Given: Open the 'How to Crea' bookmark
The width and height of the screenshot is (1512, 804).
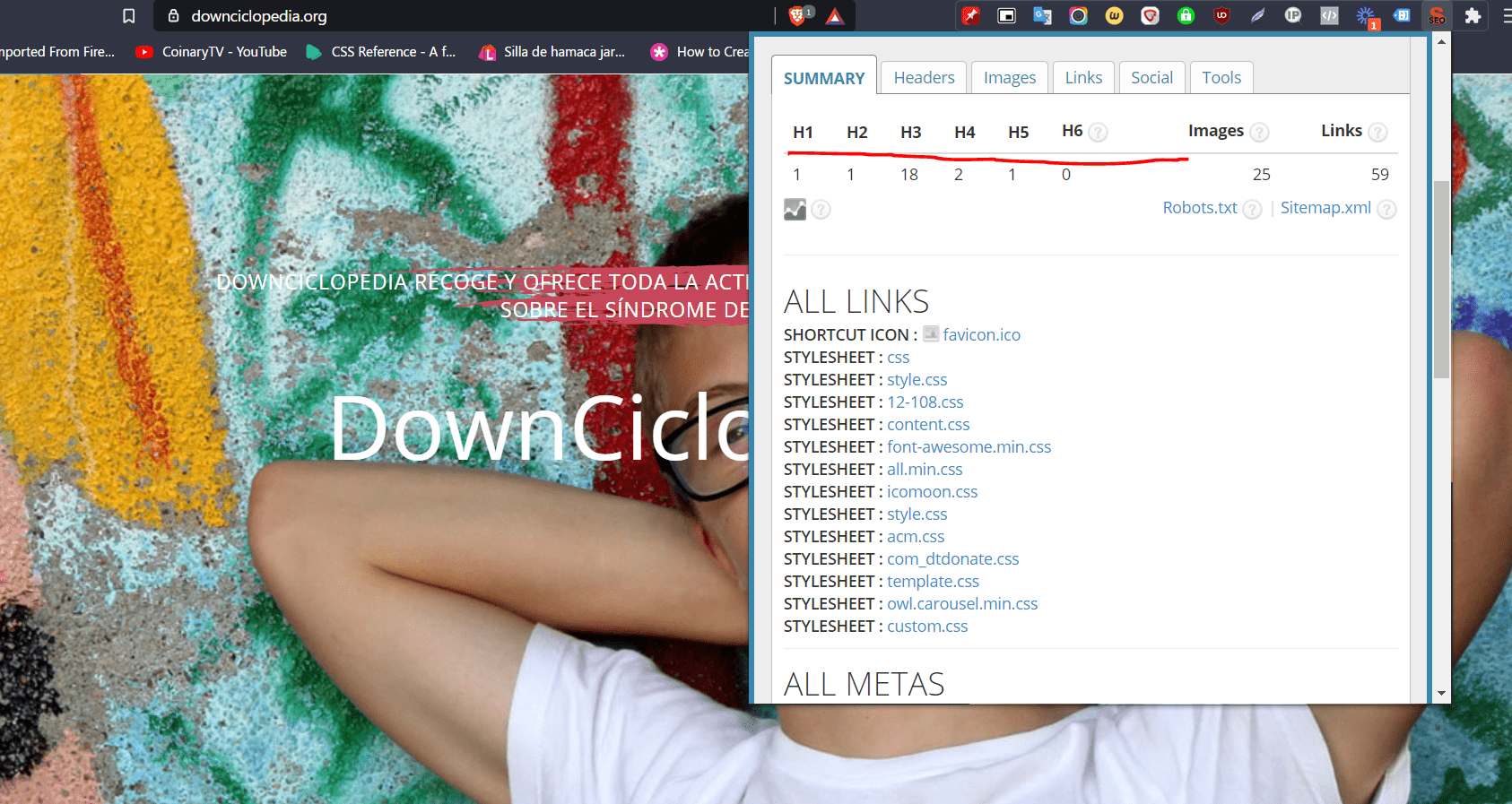Looking at the screenshot, I should [700, 52].
